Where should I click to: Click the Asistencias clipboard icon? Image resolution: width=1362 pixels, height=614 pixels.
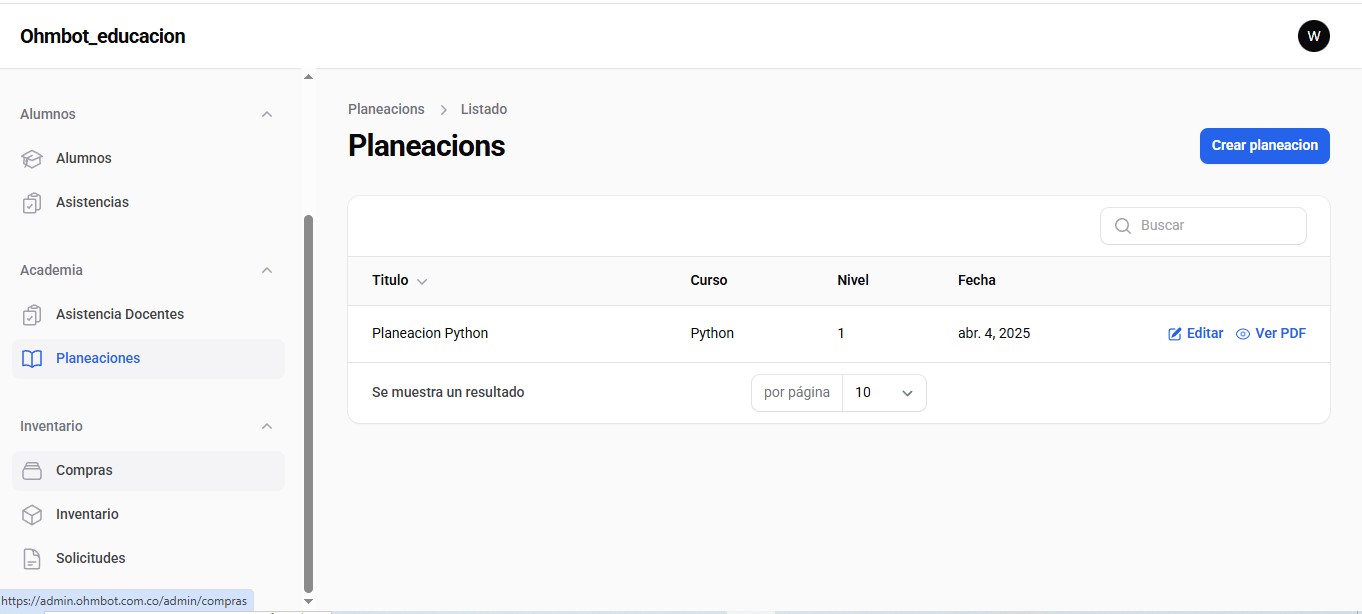coord(32,203)
